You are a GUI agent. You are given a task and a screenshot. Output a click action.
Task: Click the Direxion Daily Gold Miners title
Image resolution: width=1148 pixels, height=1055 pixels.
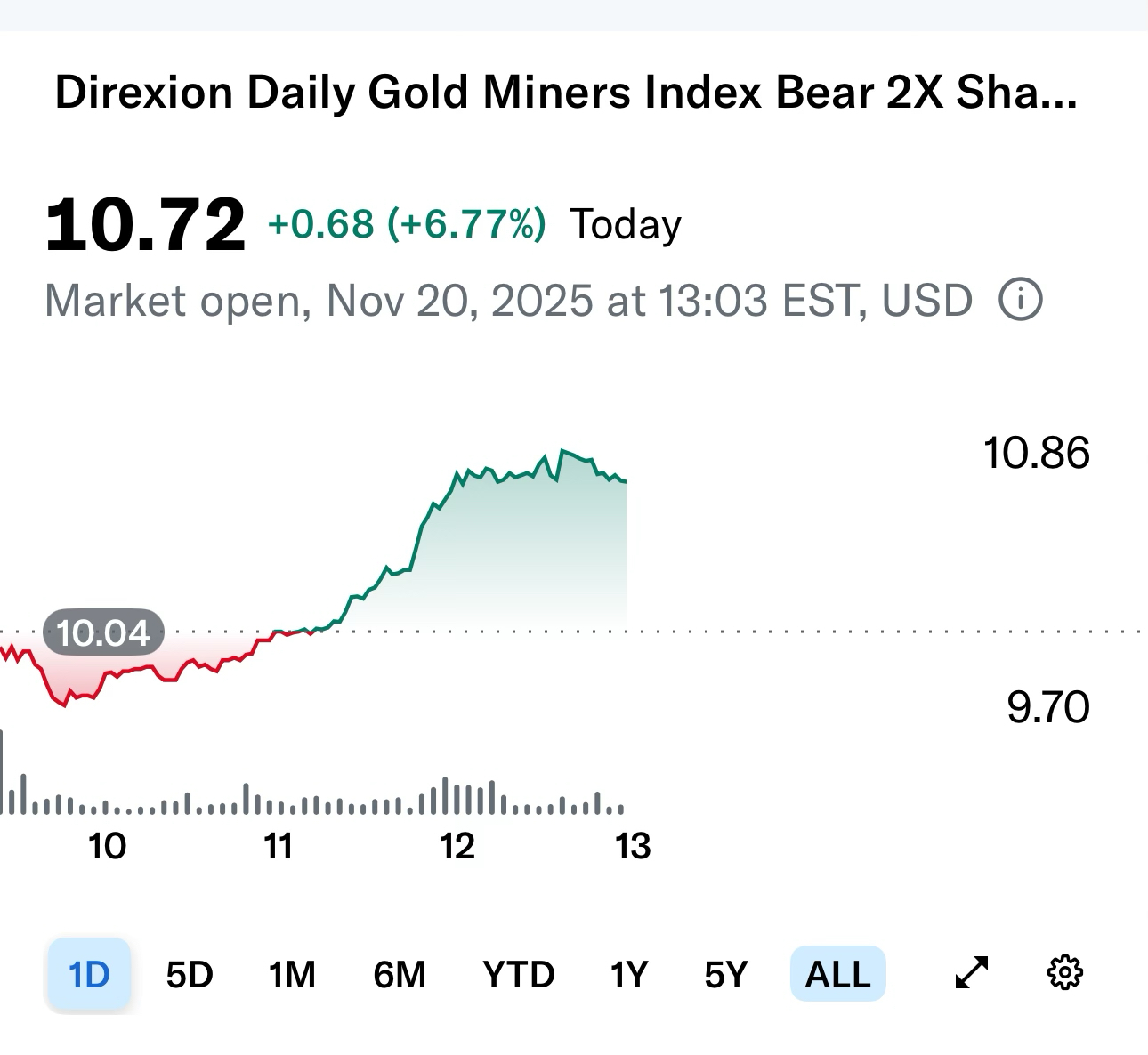566,93
